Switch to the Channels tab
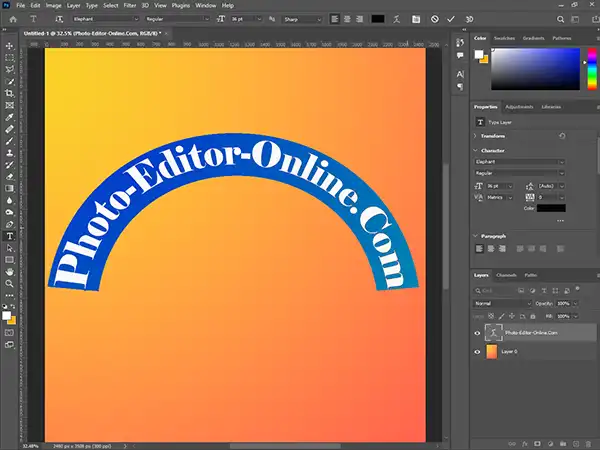This screenshot has height=450, width=600. (506, 275)
